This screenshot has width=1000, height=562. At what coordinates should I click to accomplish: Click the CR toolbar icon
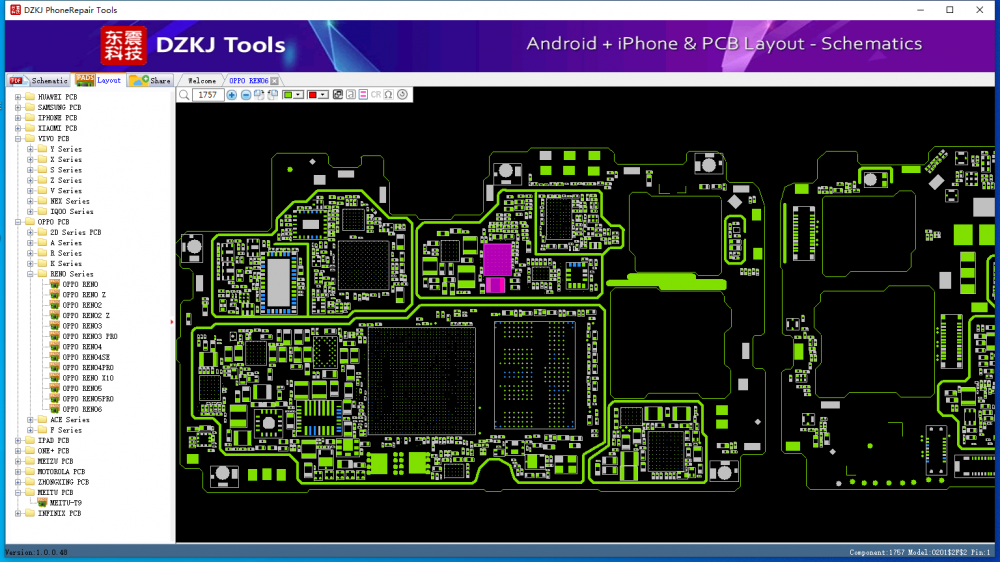tap(376, 95)
